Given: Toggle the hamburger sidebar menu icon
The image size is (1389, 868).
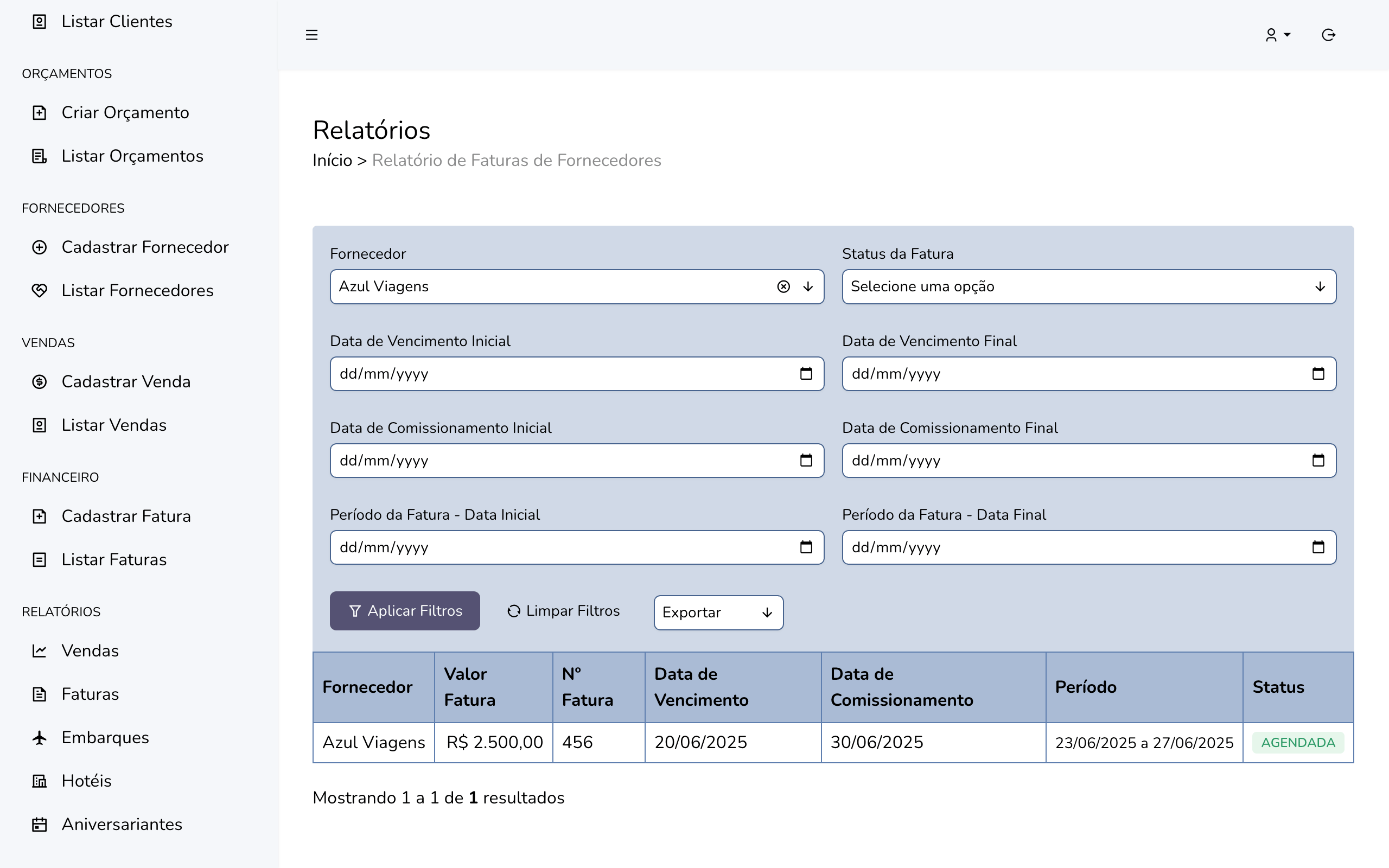Looking at the screenshot, I should (x=311, y=35).
